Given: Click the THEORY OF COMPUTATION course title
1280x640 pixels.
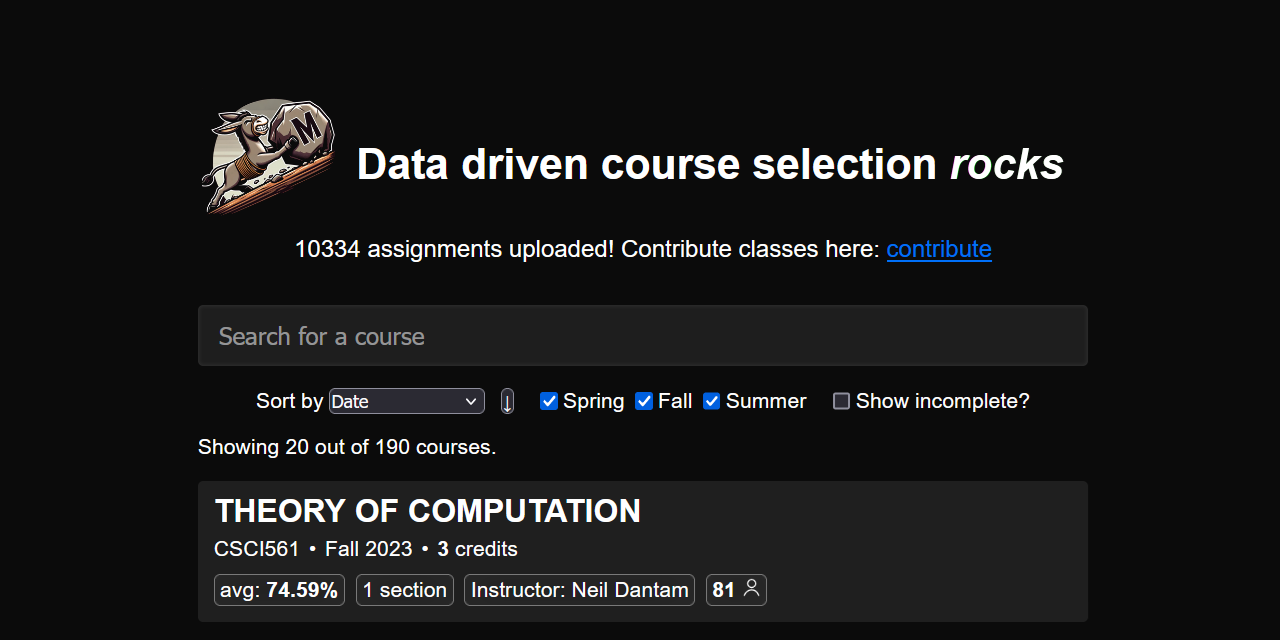Looking at the screenshot, I should [x=428, y=511].
